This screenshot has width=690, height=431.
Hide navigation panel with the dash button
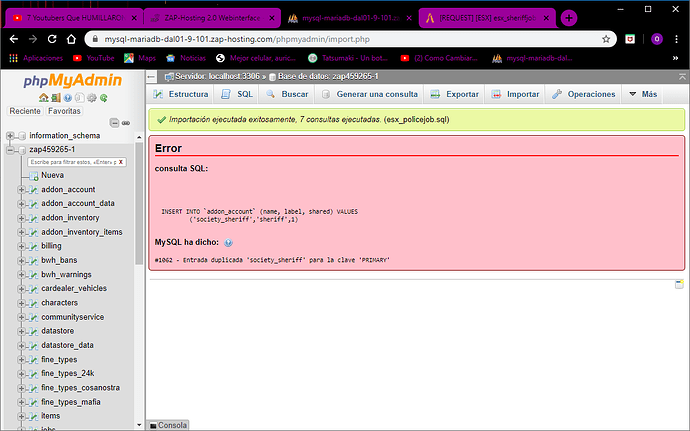coord(151,77)
